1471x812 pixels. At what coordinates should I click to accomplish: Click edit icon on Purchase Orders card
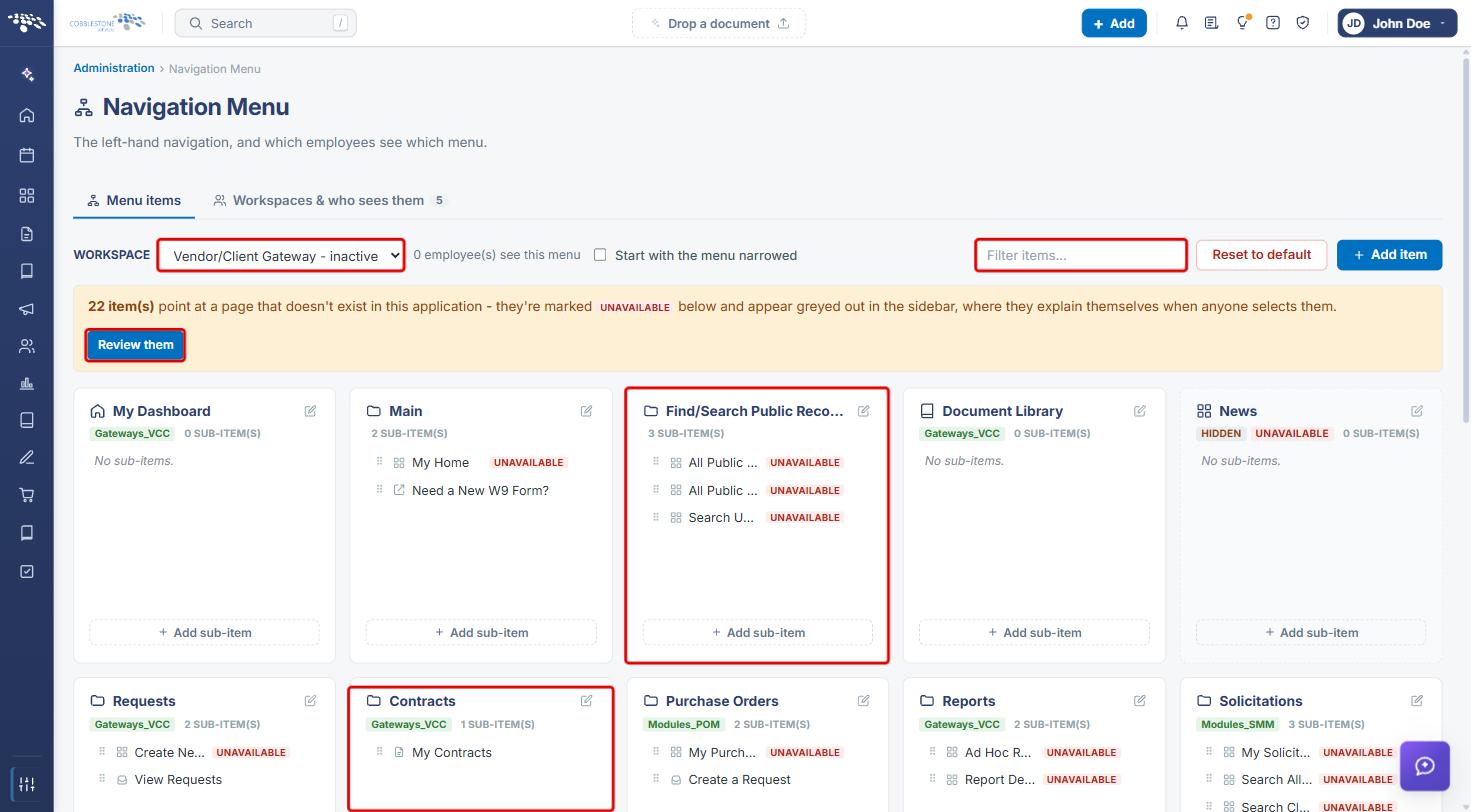click(x=863, y=701)
